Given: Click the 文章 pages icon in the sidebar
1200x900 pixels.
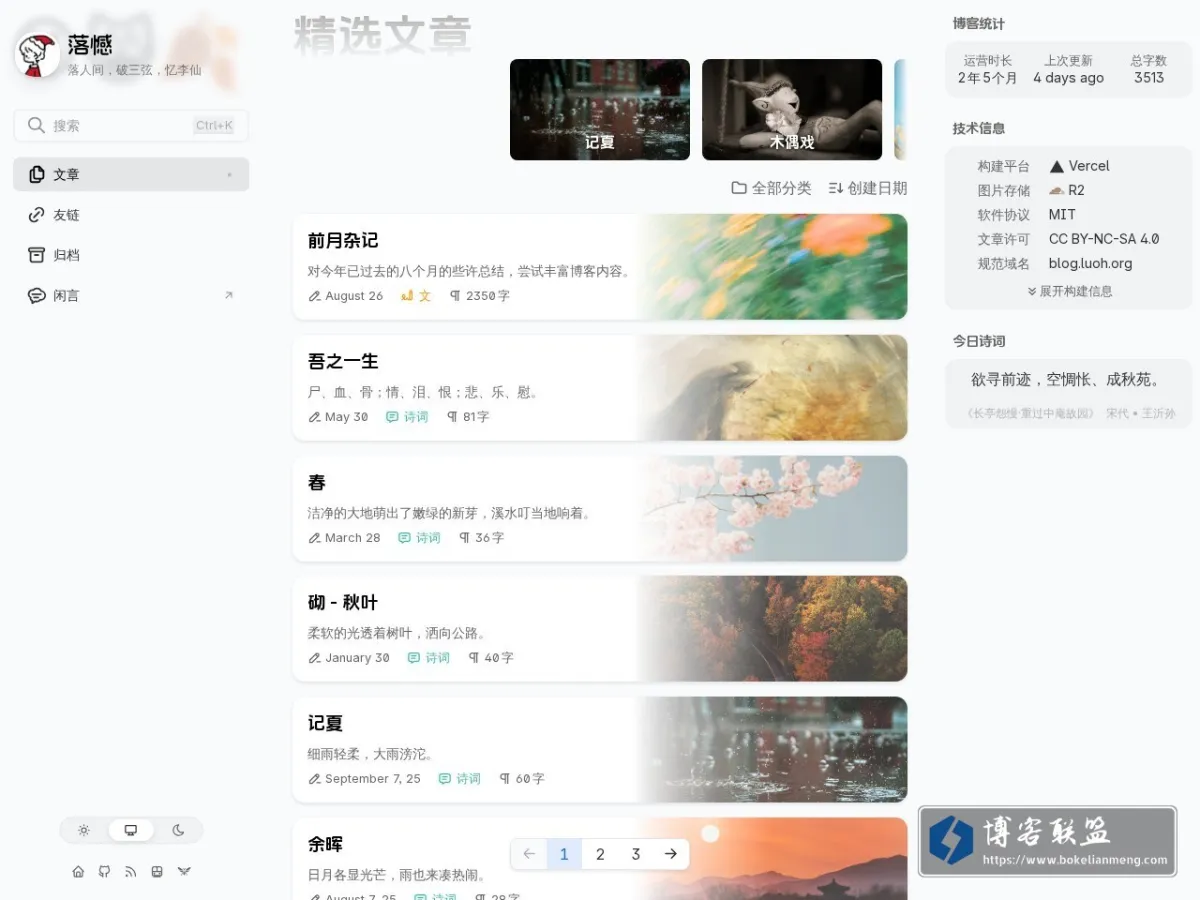Looking at the screenshot, I should [x=37, y=174].
